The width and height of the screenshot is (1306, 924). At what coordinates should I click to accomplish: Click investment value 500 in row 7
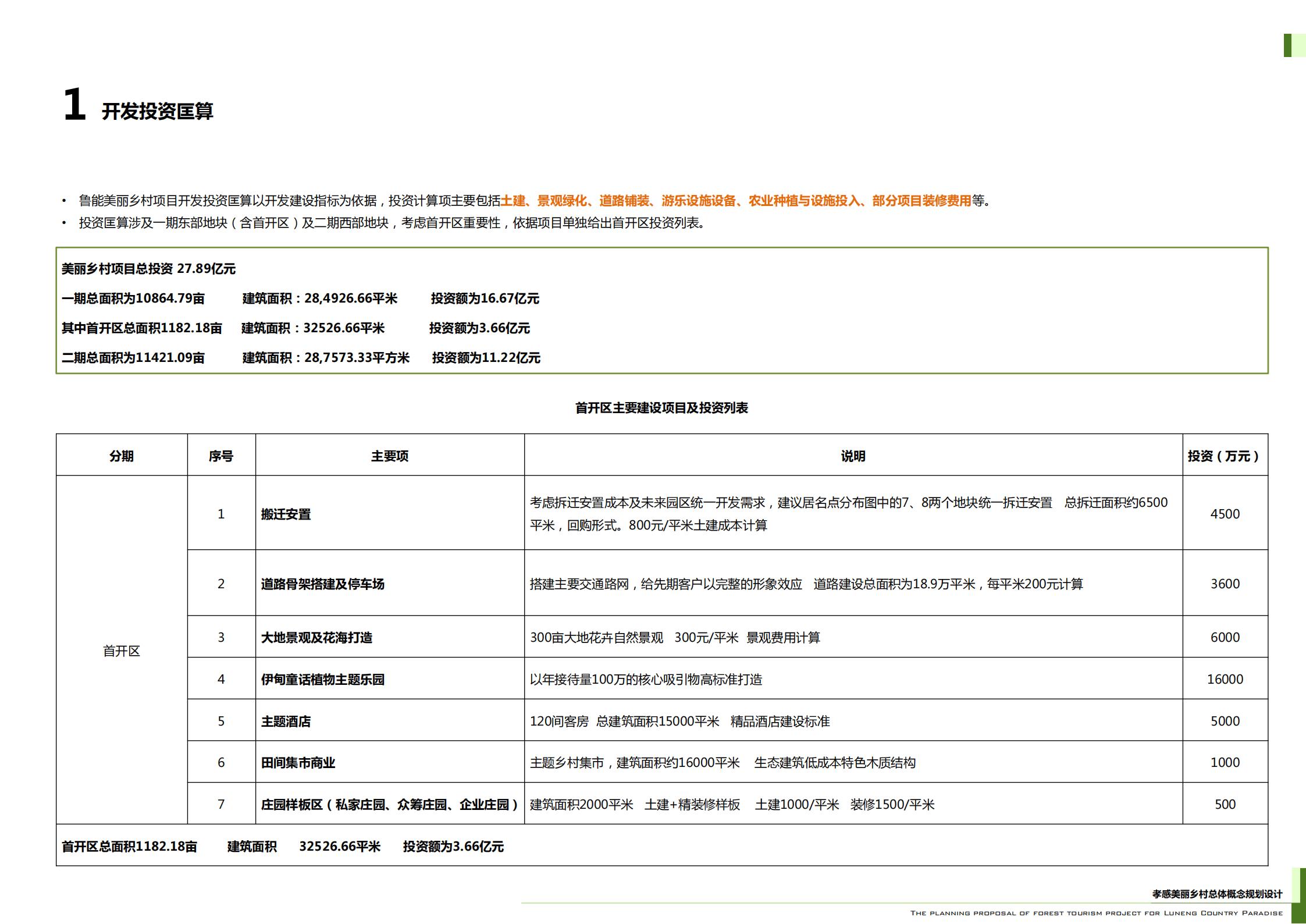(x=1225, y=804)
